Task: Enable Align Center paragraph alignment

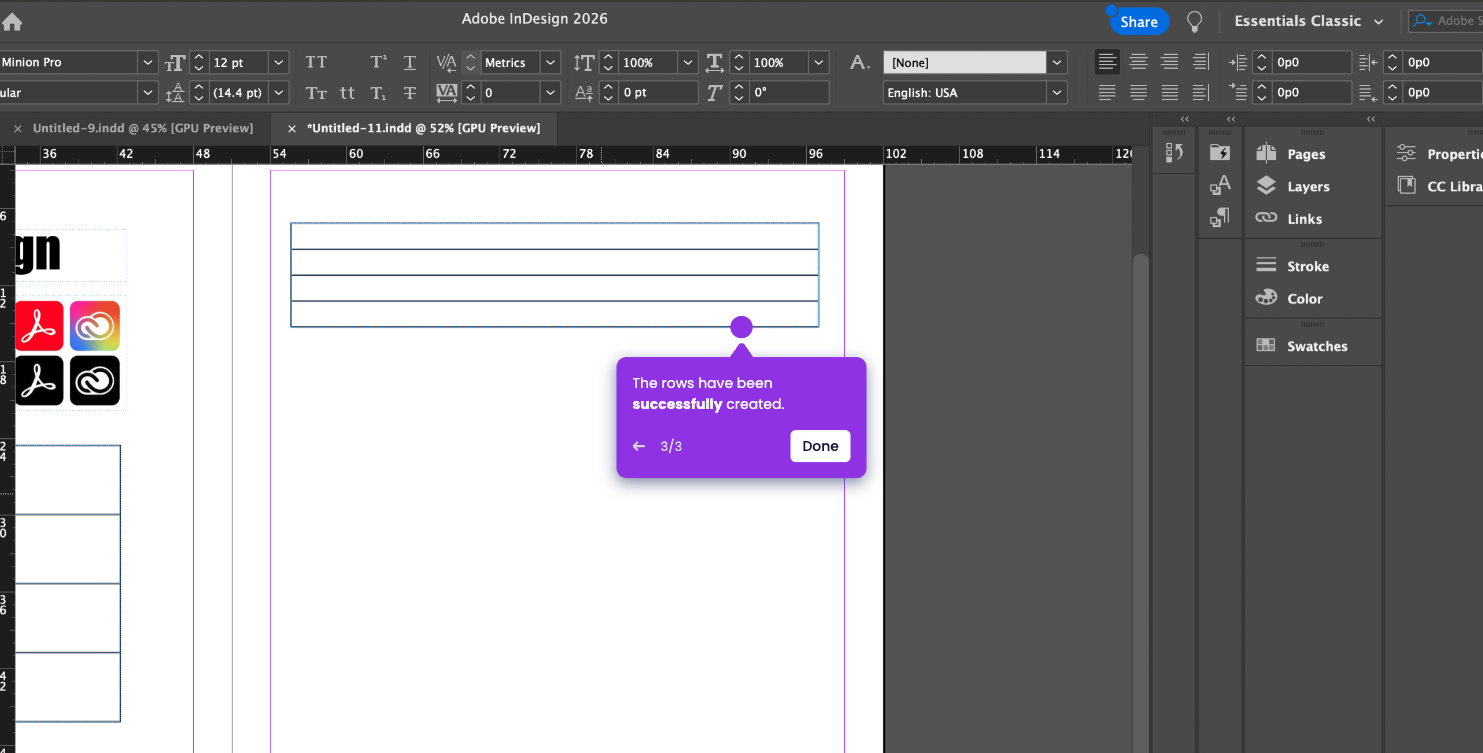Action: point(1138,62)
